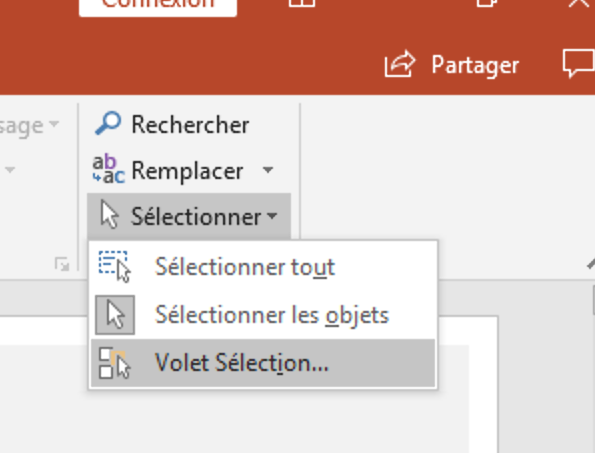The width and height of the screenshot is (595, 453).
Task: Collapse the Sélectionner dropdown arrow
Action: [x=272, y=216]
